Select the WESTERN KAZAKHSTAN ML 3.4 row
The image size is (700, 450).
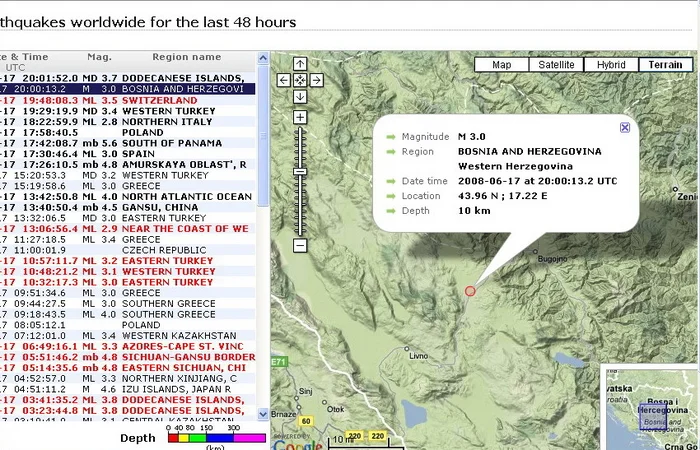(128, 336)
